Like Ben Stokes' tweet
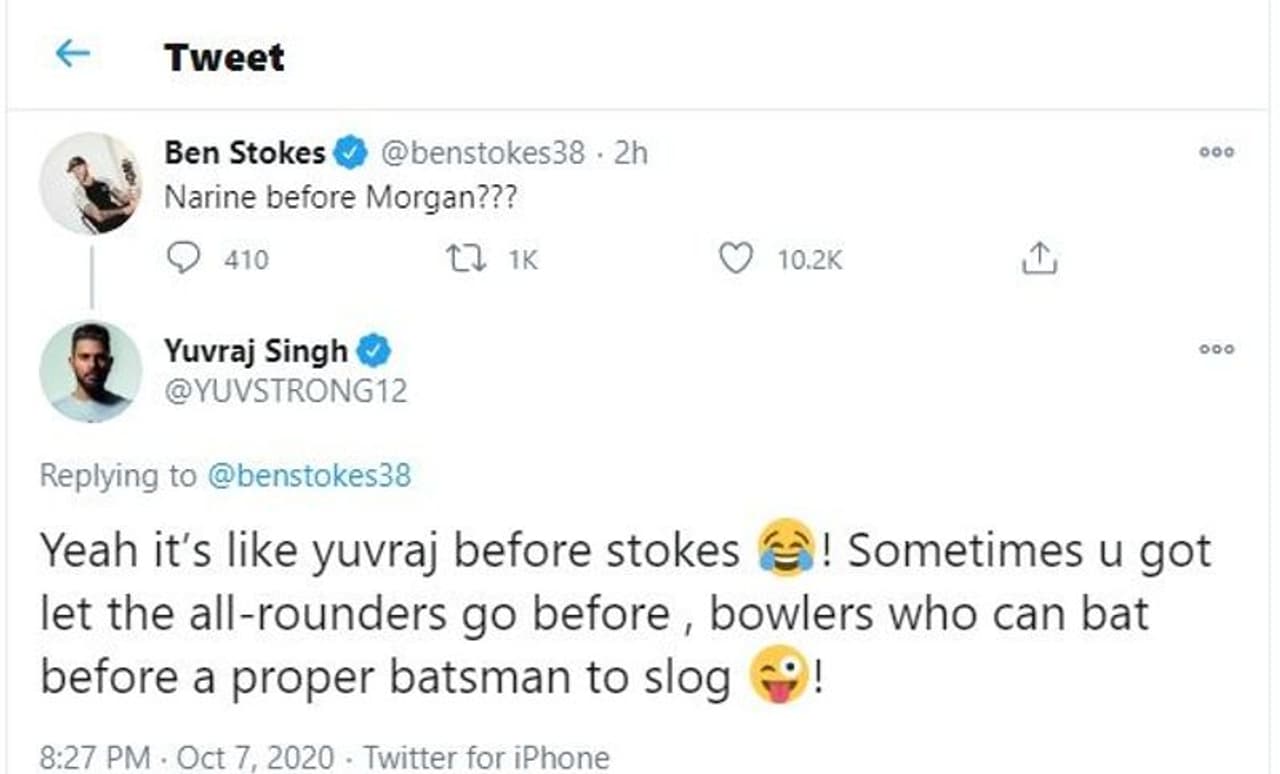The image size is (1280, 774). [x=736, y=260]
